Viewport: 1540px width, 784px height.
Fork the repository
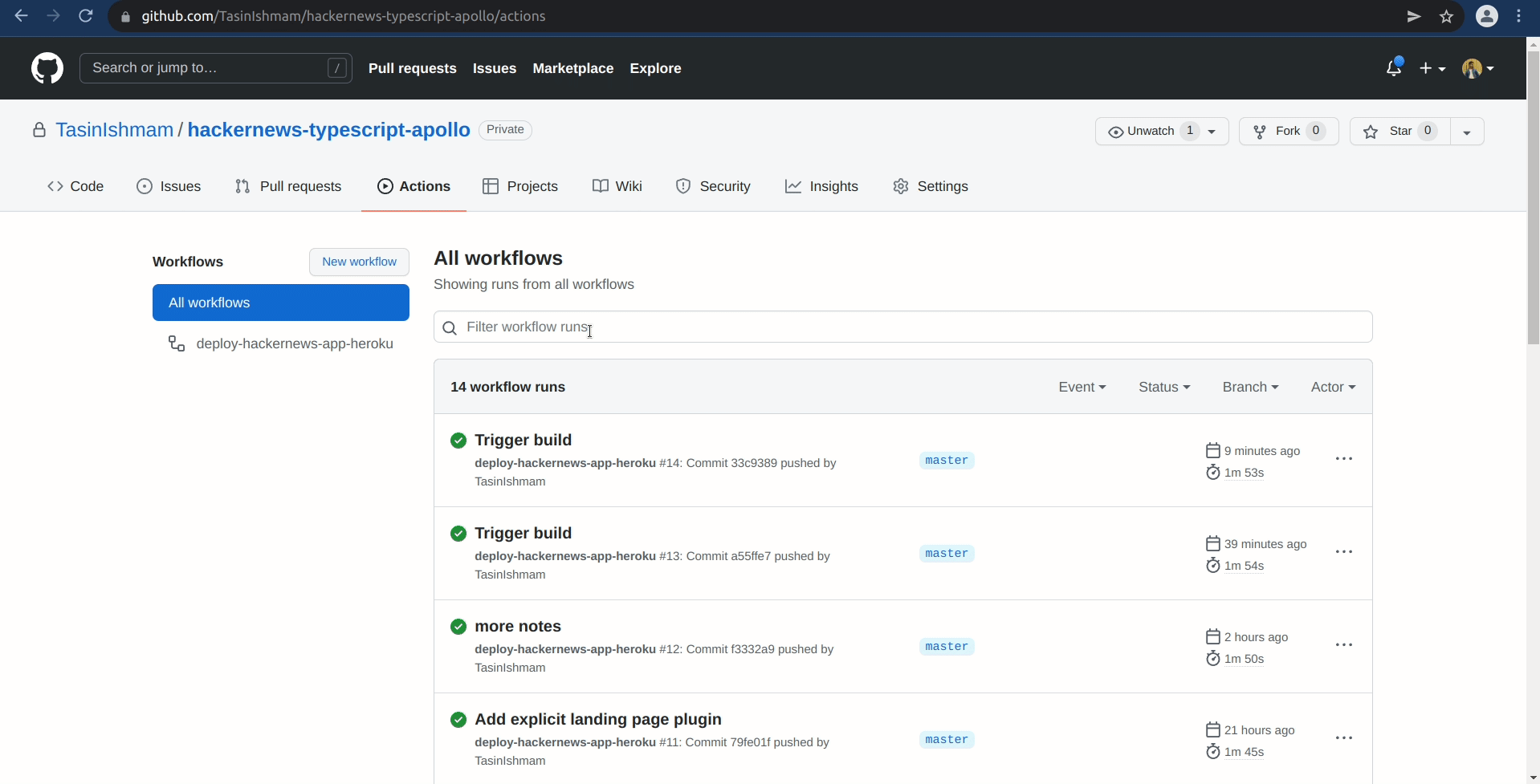[x=1289, y=131]
